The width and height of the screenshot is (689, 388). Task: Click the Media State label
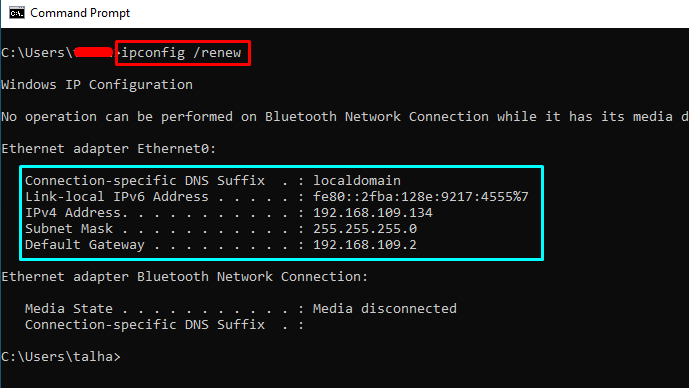coord(69,308)
